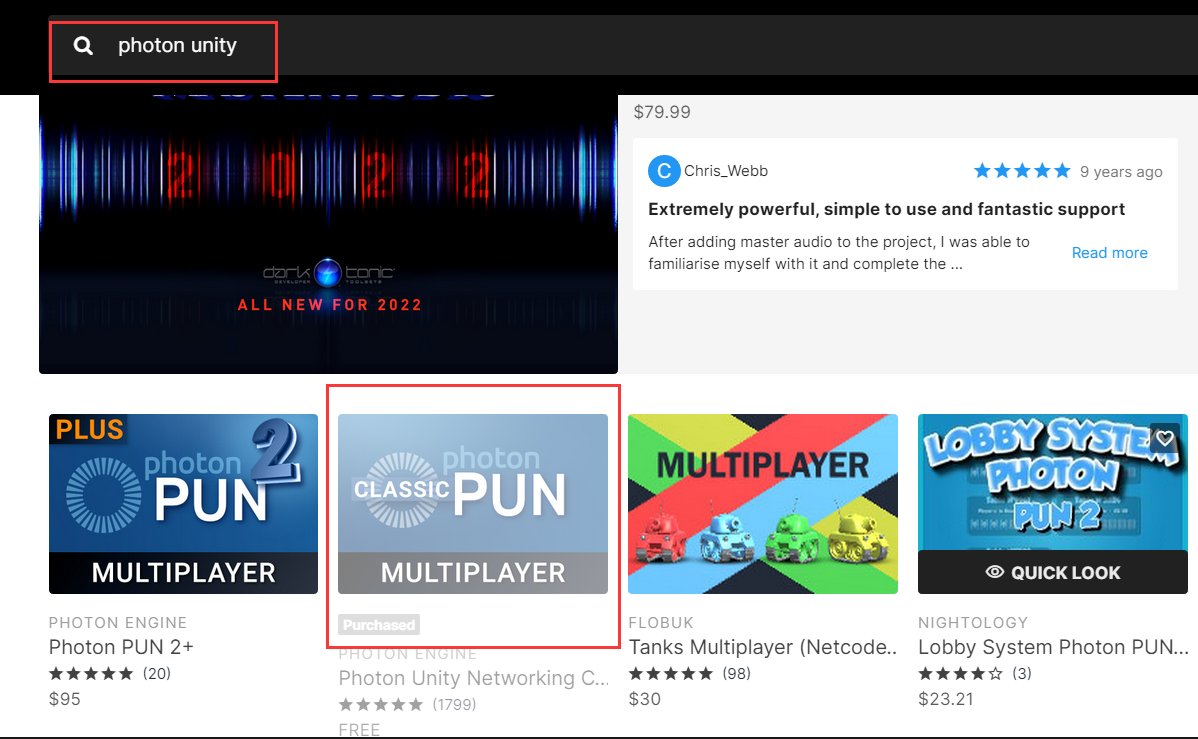The image size is (1198, 739).
Task: Click 'Read more' on the review
Action: point(1109,253)
